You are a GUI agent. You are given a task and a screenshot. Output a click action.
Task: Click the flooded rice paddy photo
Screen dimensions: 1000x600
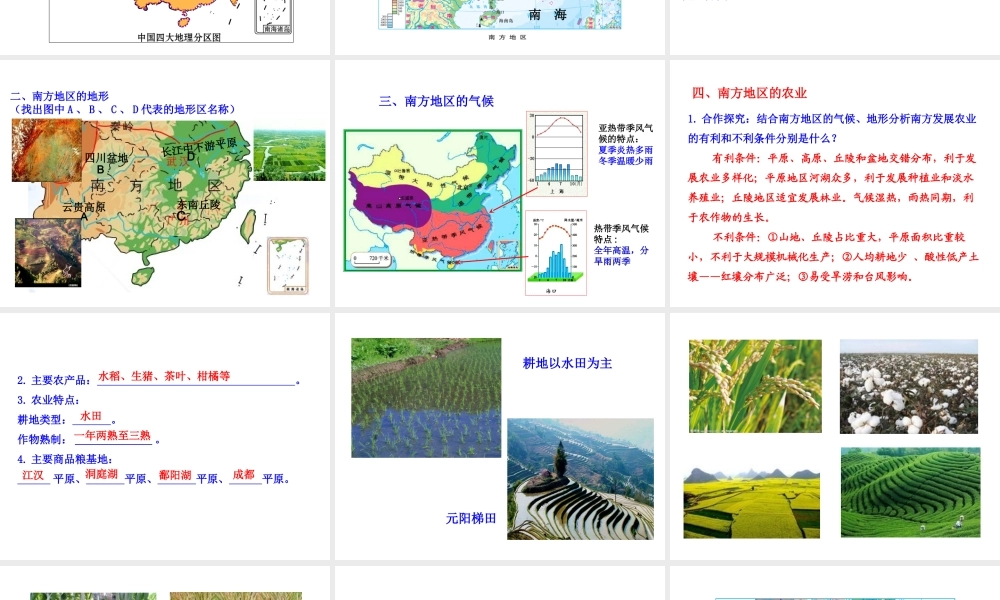point(426,398)
